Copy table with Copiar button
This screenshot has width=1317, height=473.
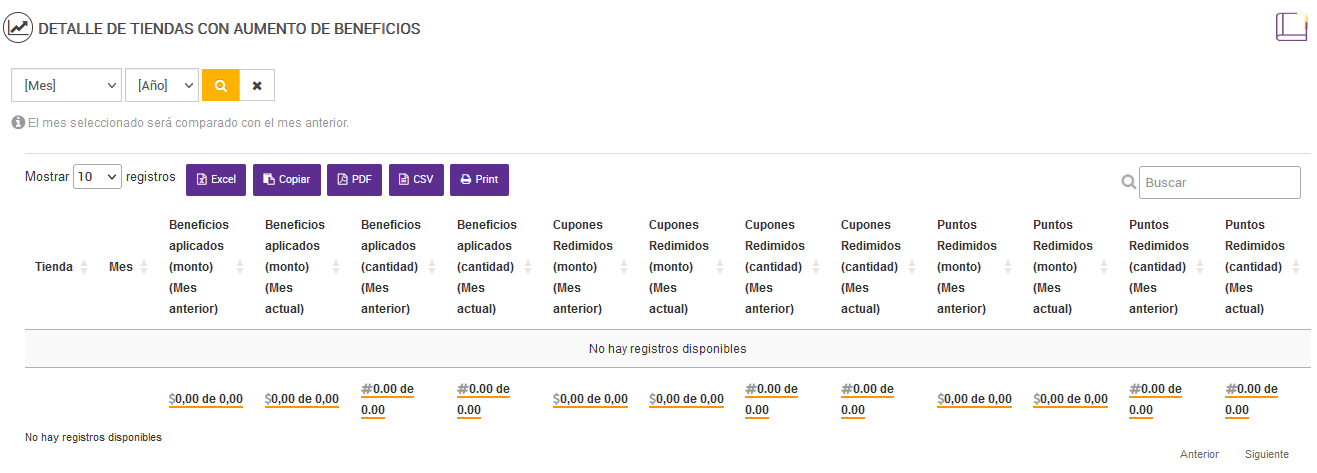click(x=287, y=180)
